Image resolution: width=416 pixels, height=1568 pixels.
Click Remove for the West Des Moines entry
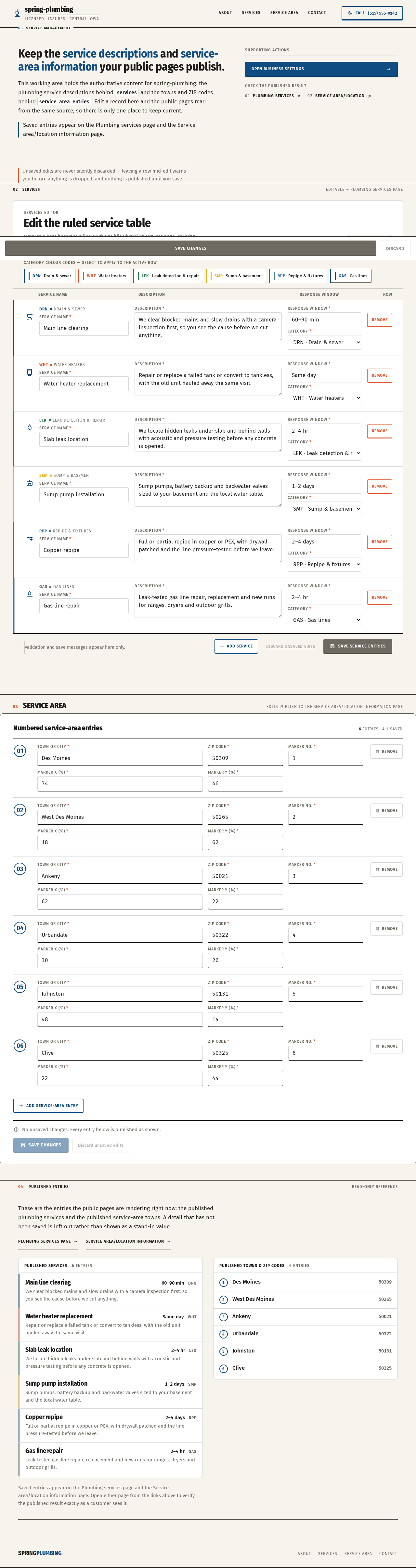[x=386, y=811]
